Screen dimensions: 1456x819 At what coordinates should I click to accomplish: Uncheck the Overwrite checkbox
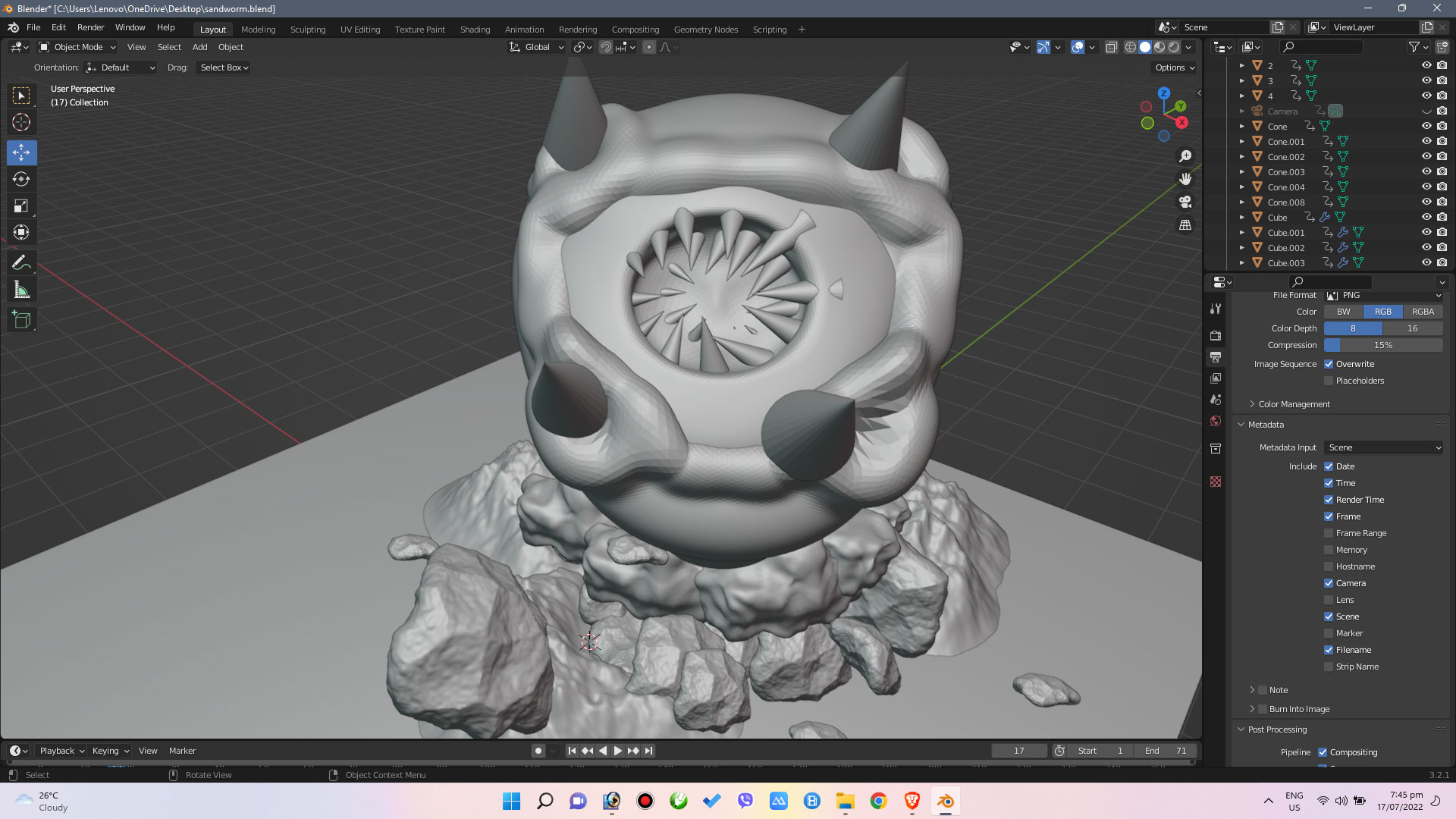(1329, 364)
